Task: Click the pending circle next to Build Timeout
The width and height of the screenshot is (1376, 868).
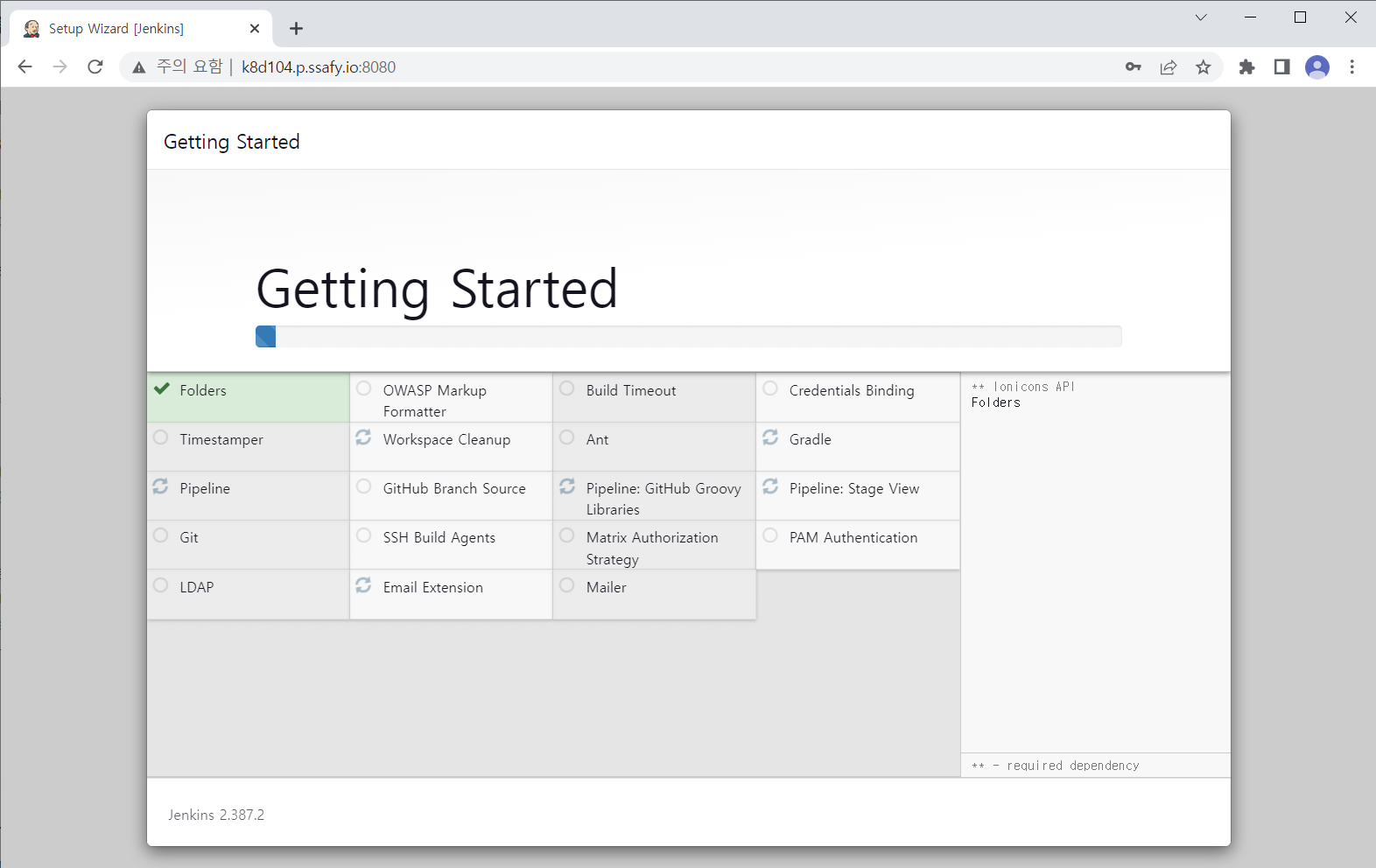Action: pos(567,388)
